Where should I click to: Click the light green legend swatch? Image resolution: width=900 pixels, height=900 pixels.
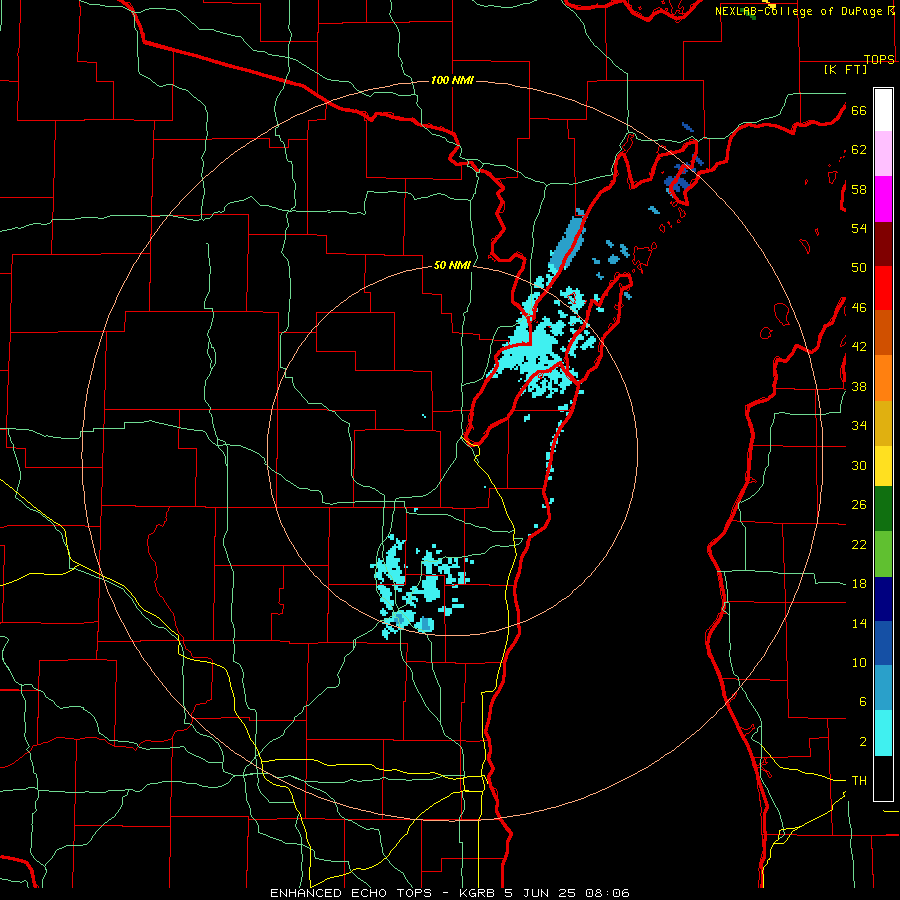883,554
